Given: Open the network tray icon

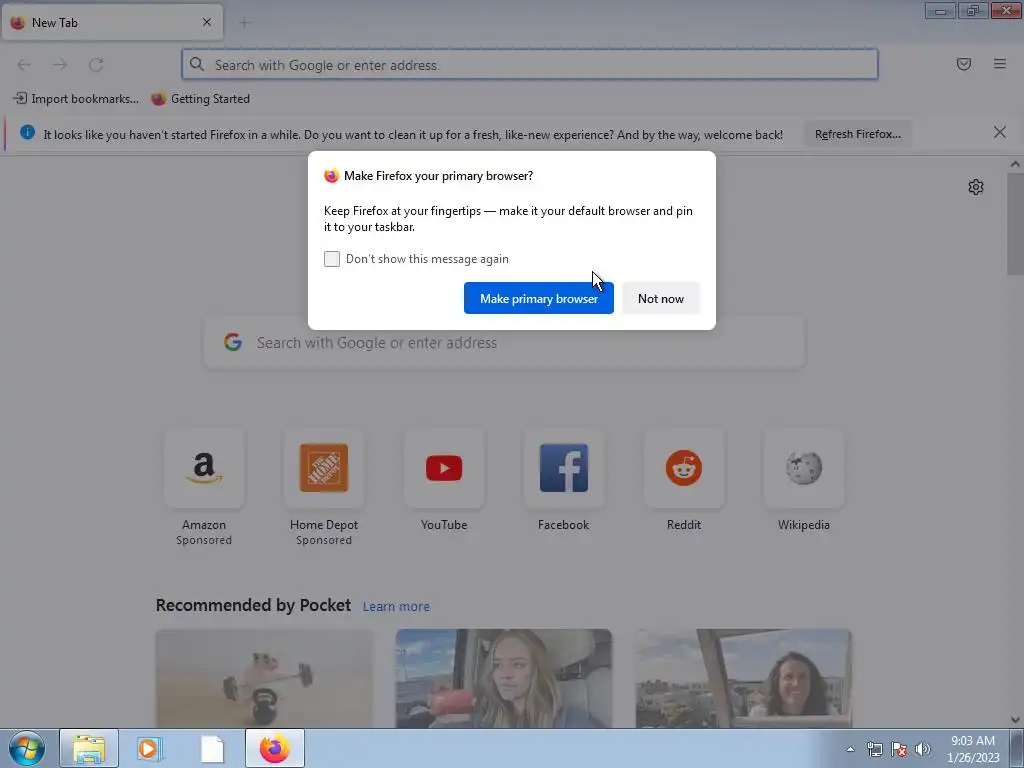Looking at the screenshot, I should 874,749.
